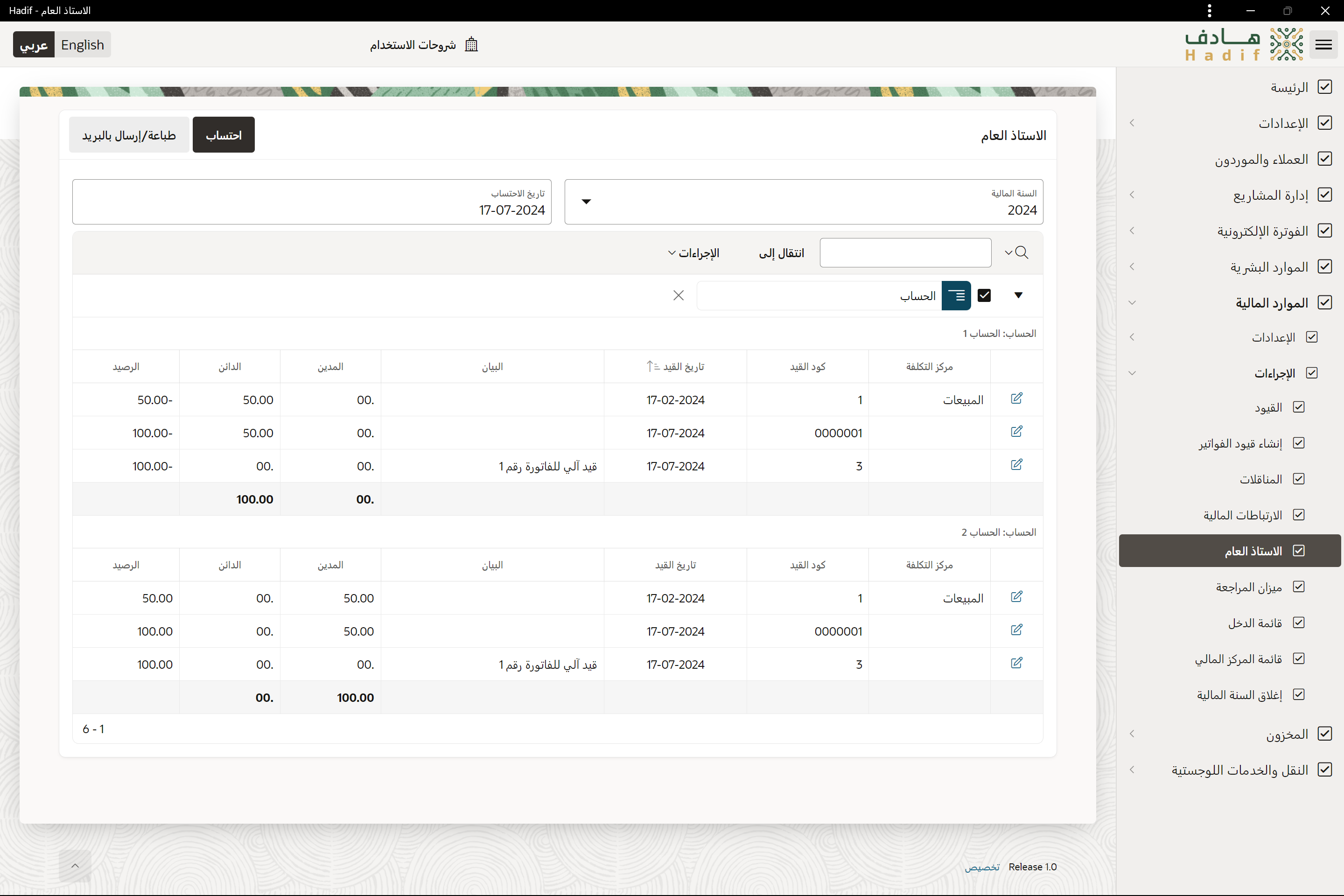
Task: Open the hamburger menu beside the Hadif logo
Action: 1323,45
